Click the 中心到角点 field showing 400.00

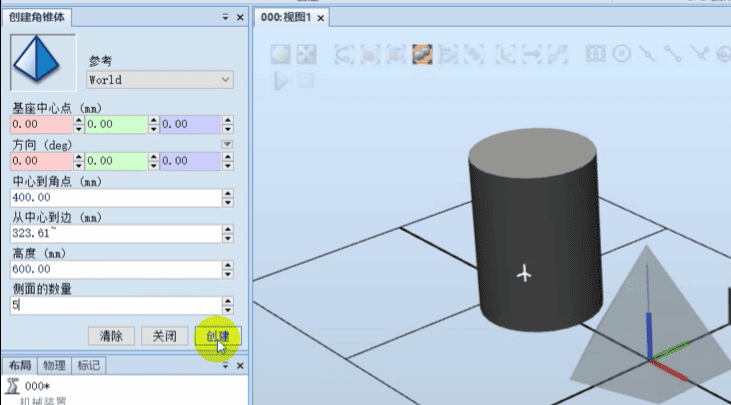116,198
